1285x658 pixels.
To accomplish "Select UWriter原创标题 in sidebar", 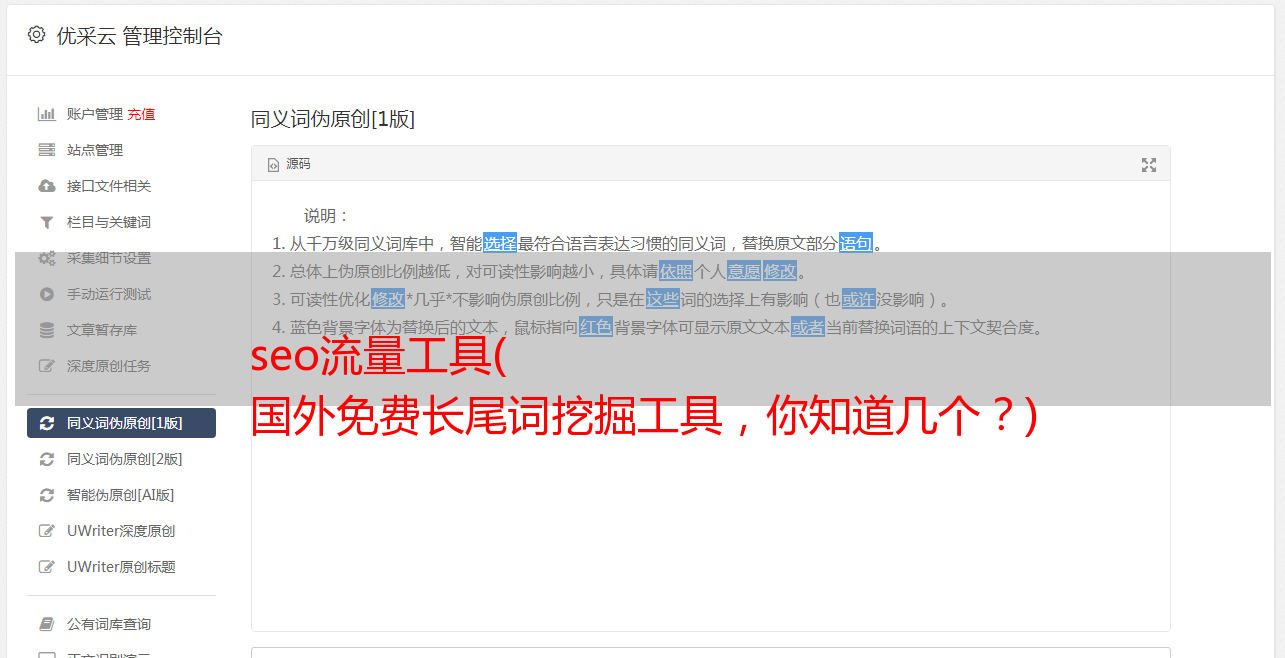I will coord(121,567).
